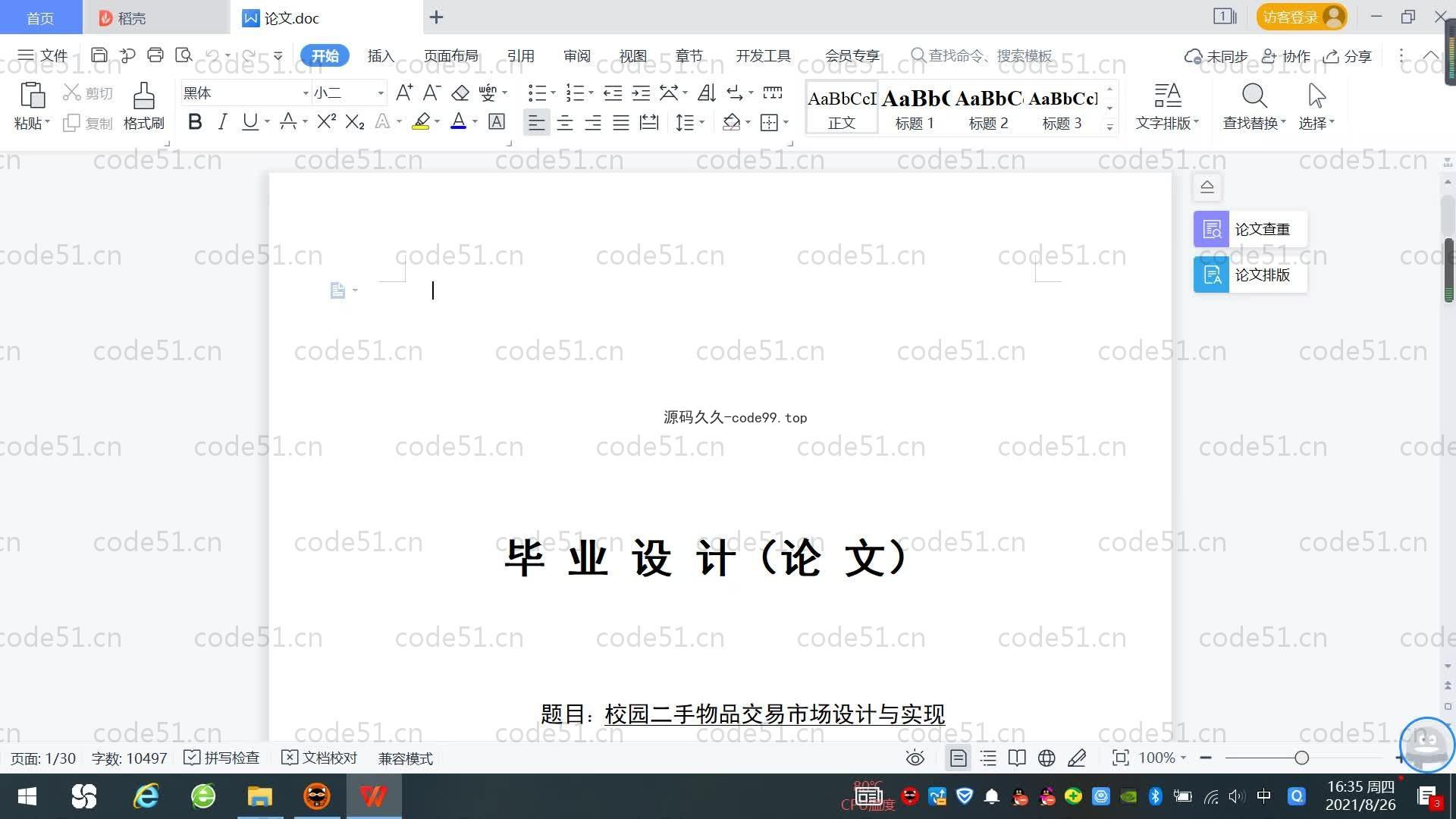Click the Sort icon

[707, 93]
